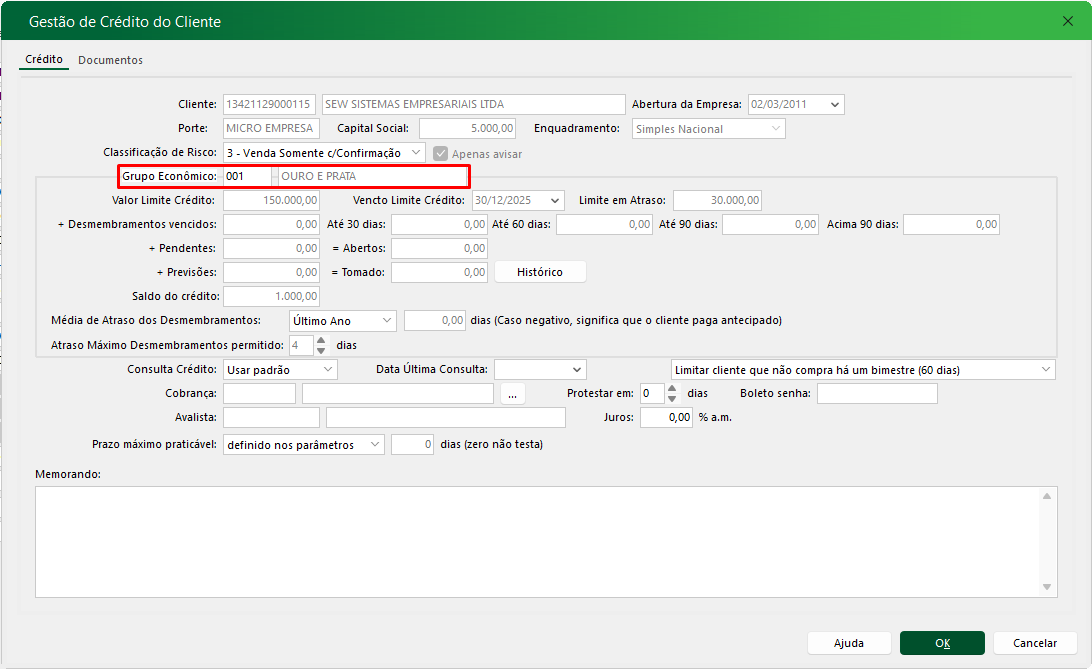Click the Acima 90 dias field
The height and width of the screenshot is (669, 1092).
[951, 225]
